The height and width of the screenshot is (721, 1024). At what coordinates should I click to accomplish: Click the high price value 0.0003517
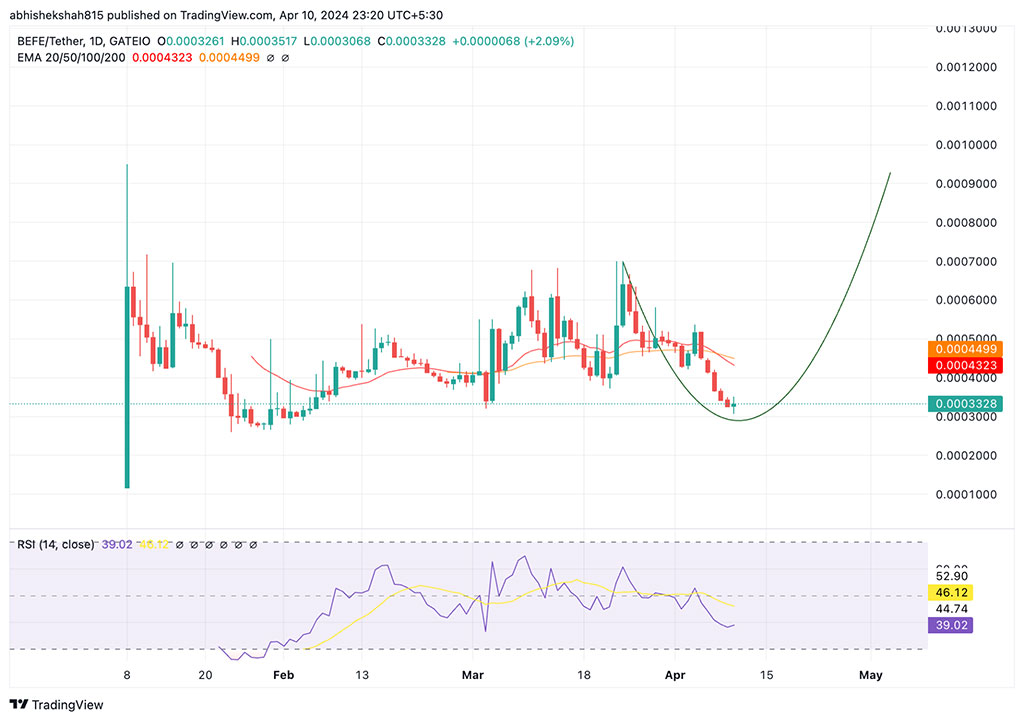click(x=268, y=41)
